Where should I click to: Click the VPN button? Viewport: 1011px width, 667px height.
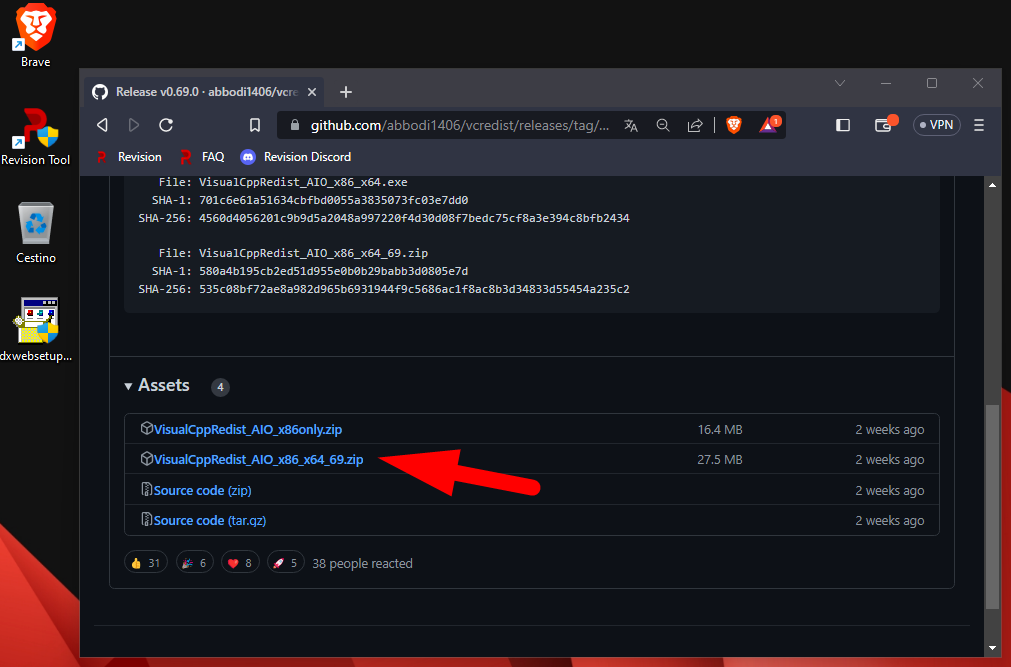[x=936, y=125]
